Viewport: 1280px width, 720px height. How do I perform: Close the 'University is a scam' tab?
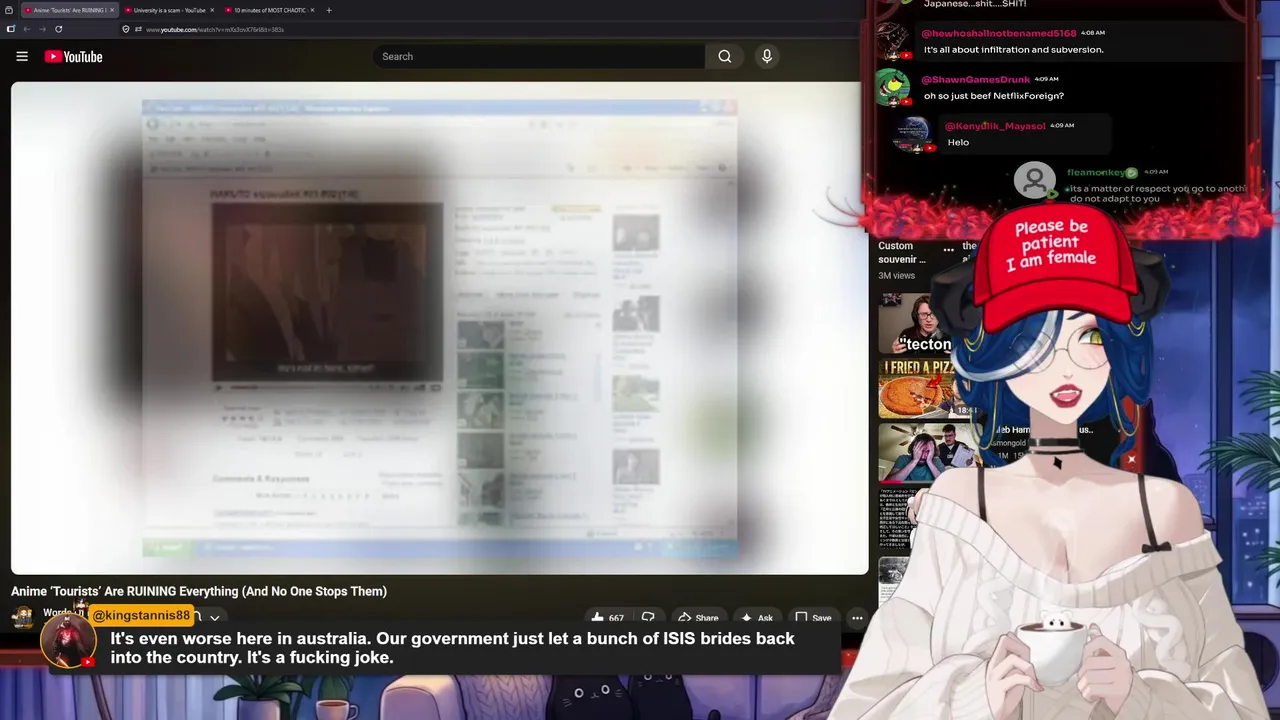pyautogui.click(x=212, y=10)
